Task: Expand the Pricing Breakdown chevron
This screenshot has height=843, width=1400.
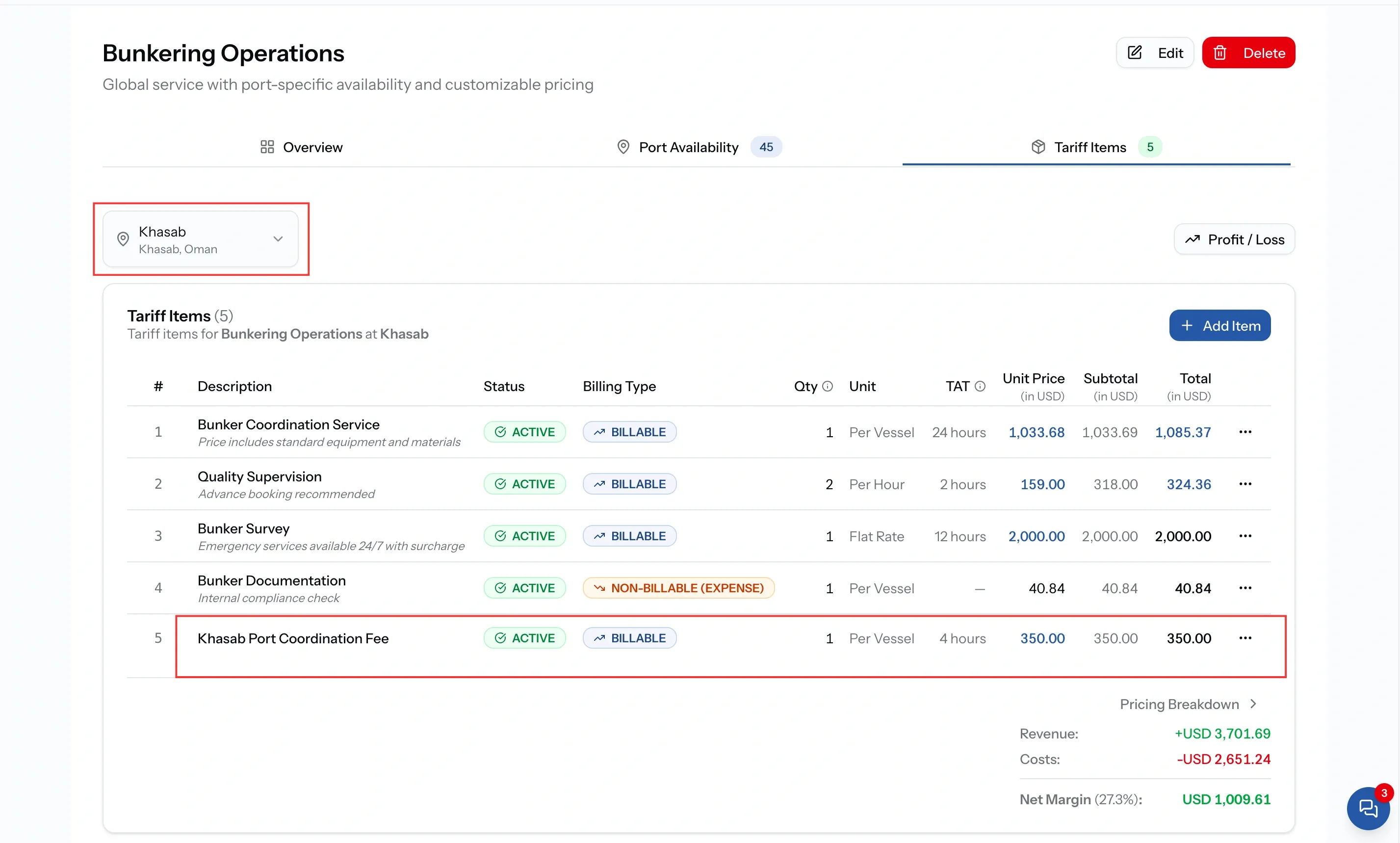Action: coord(1253,704)
